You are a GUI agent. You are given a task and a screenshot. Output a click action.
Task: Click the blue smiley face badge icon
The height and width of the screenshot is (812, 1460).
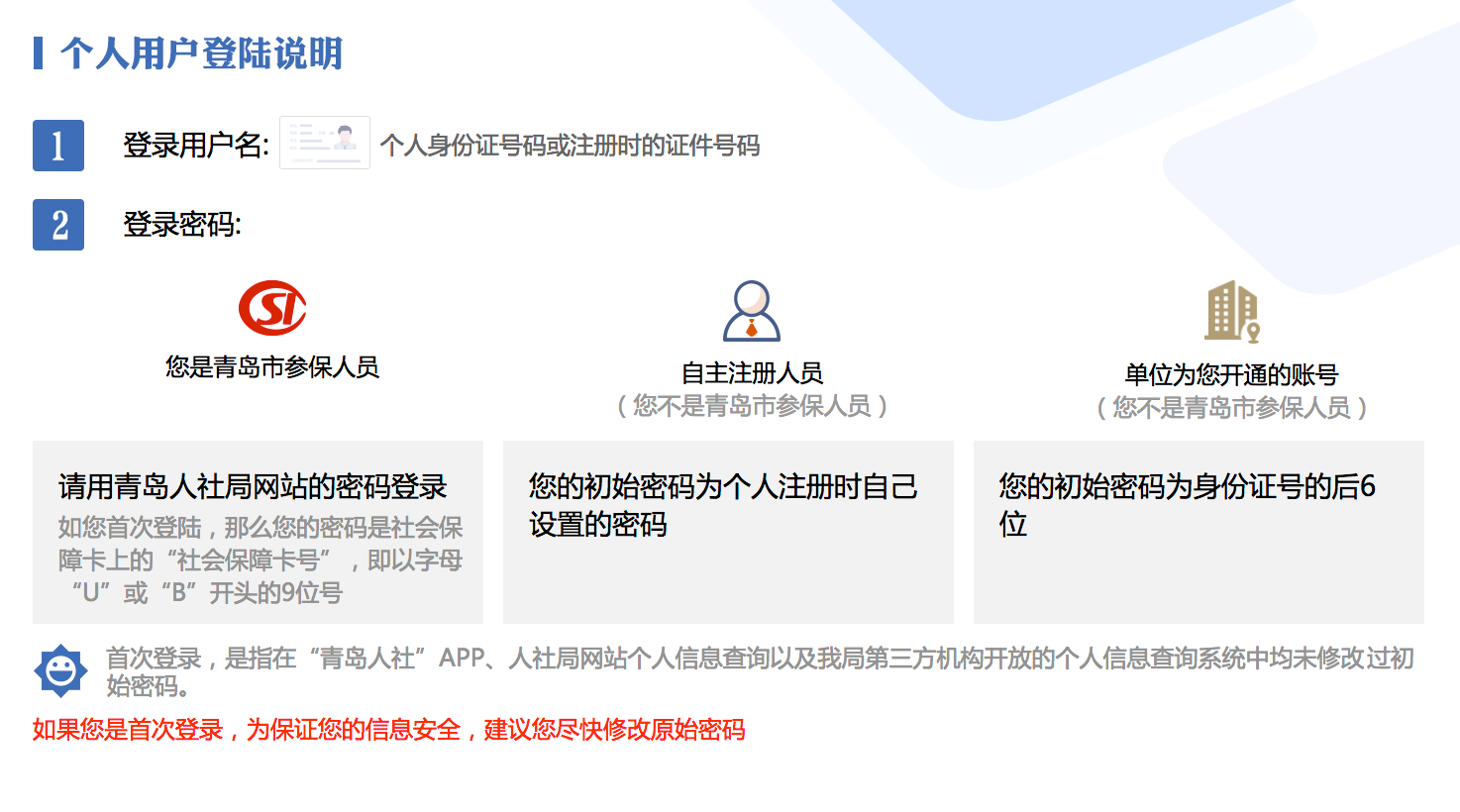coord(60,671)
